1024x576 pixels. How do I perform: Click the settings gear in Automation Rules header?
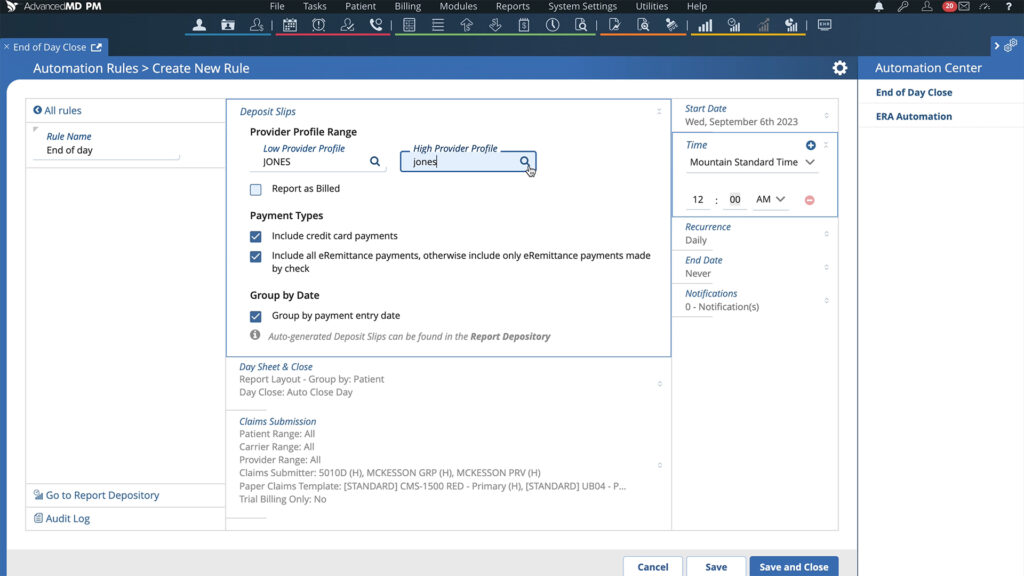[839, 68]
